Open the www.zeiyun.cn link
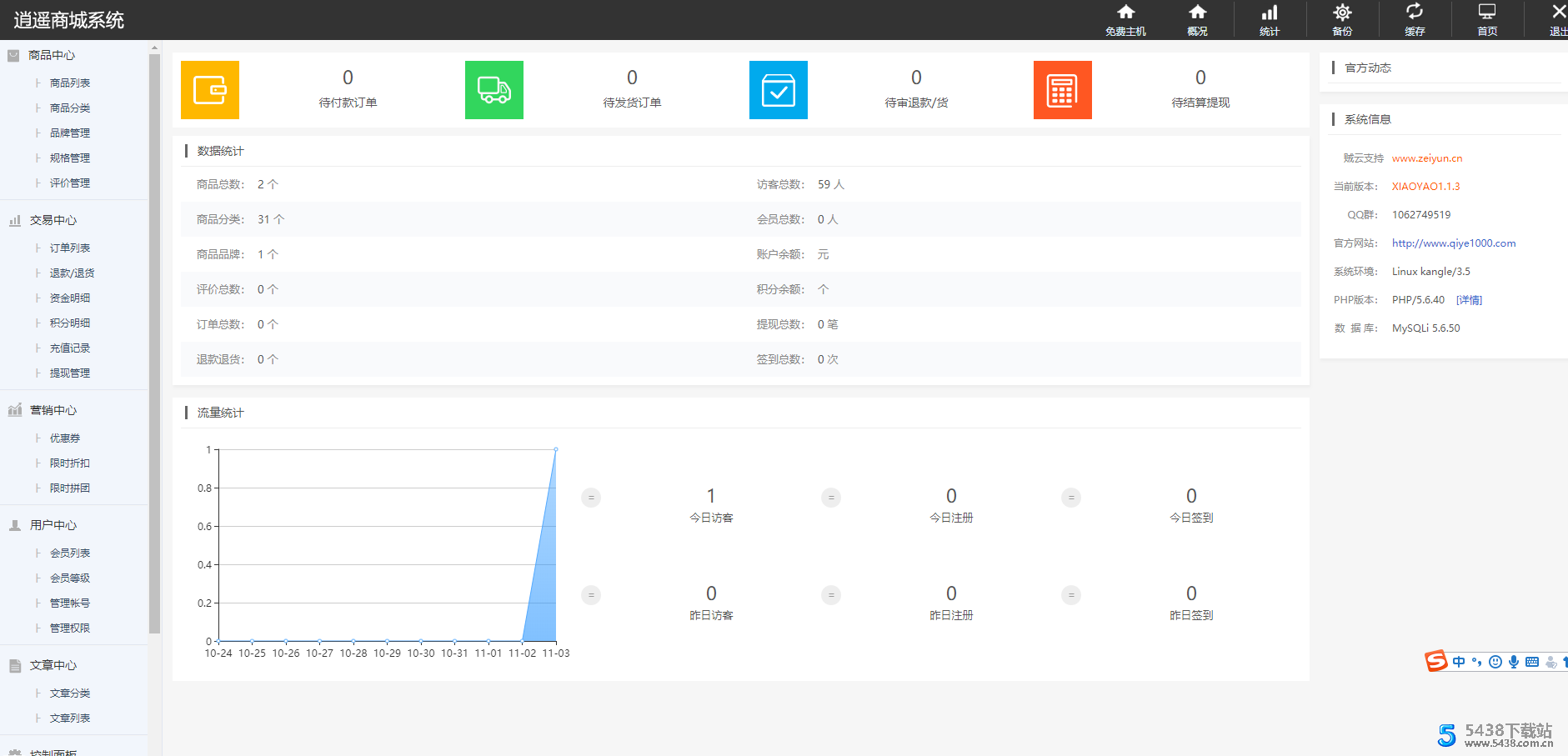The image size is (1568, 756). tap(1426, 158)
